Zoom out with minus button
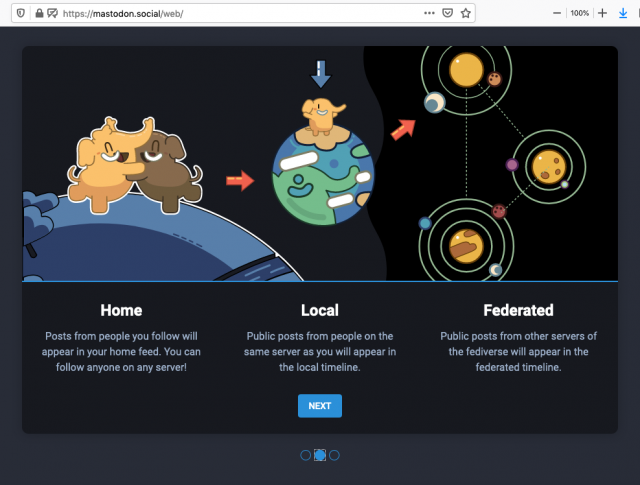 [557, 13]
